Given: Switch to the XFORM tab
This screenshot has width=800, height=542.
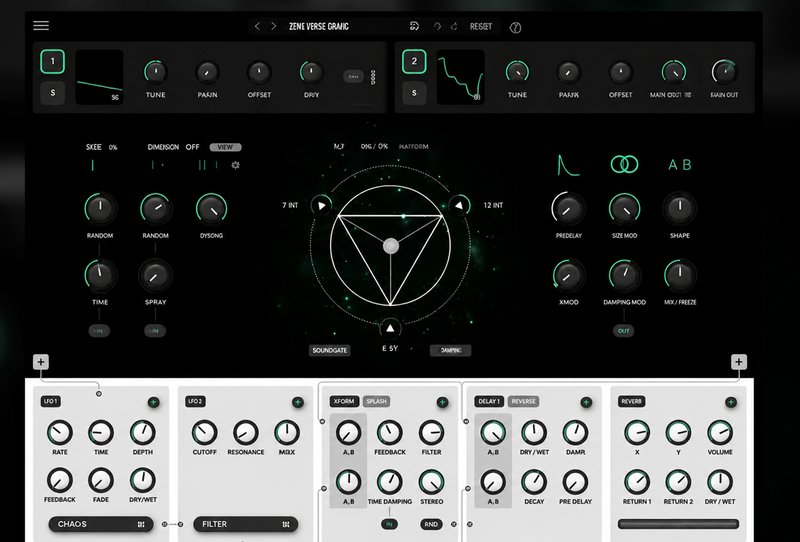Looking at the screenshot, I should point(344,401).
